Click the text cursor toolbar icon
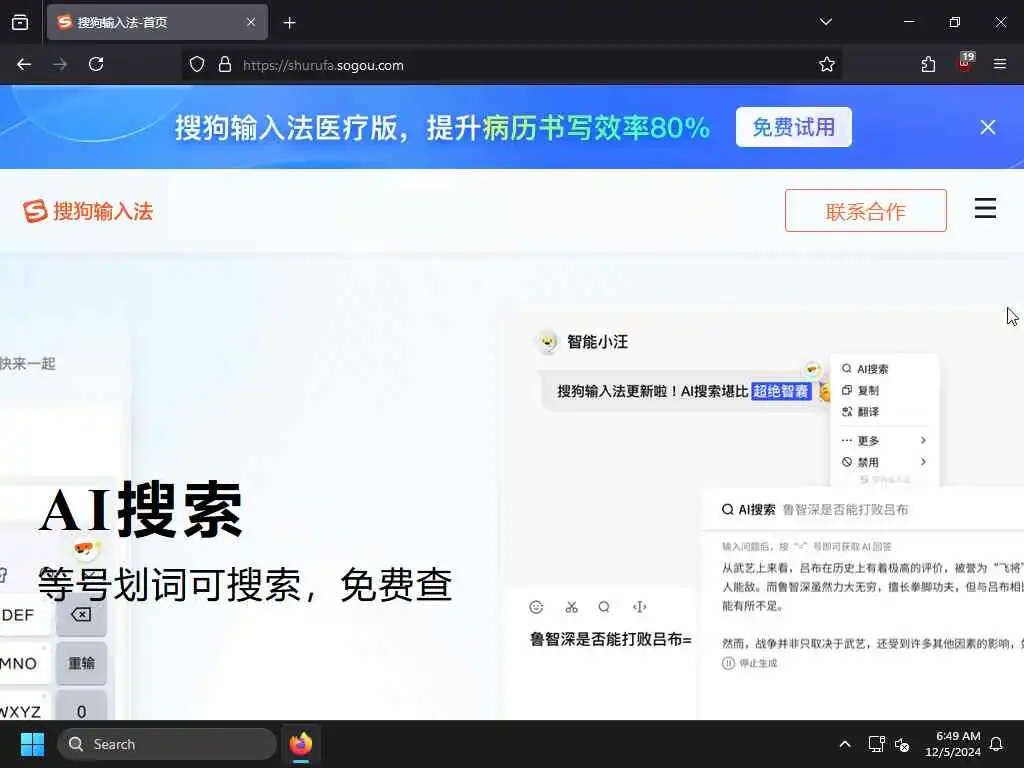Viewport: 1024px width, 768px height. pyautogui.click(x=639, y=607)
